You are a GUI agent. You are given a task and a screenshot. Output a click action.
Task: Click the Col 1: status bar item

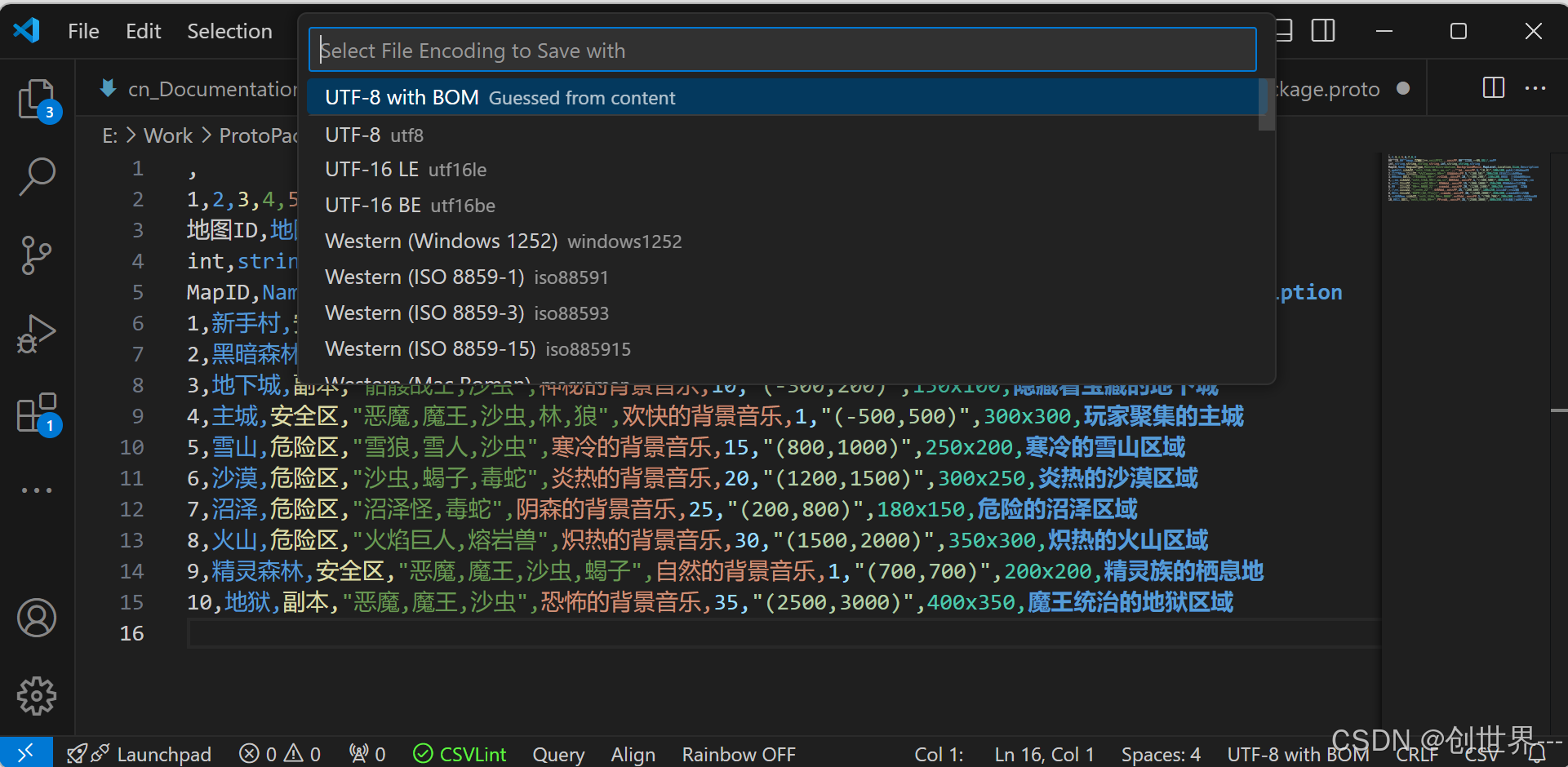point(939,754)
